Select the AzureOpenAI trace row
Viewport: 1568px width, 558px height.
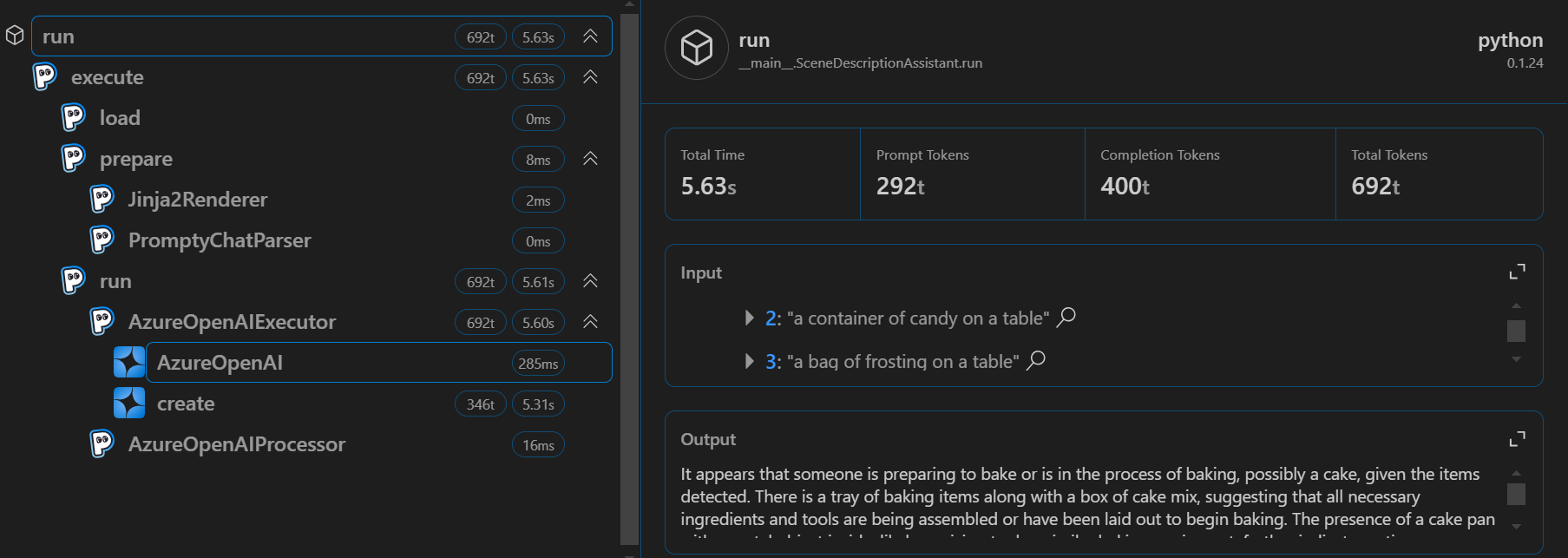coord(379,363)
